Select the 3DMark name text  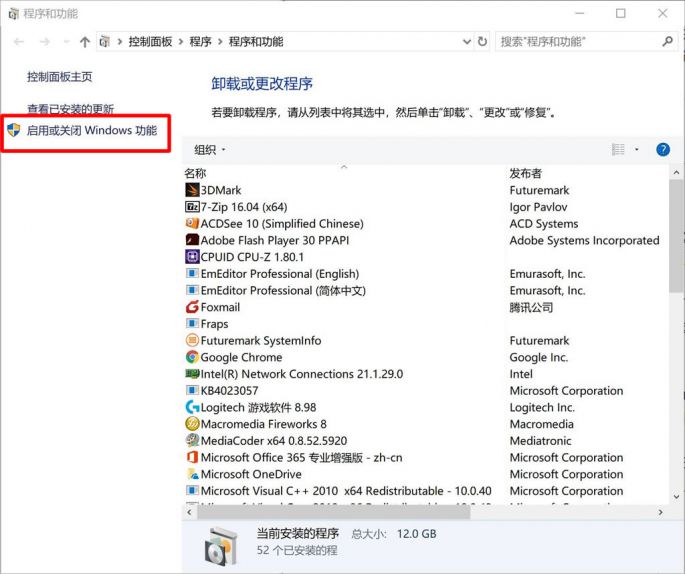click(x=221, y=190)
